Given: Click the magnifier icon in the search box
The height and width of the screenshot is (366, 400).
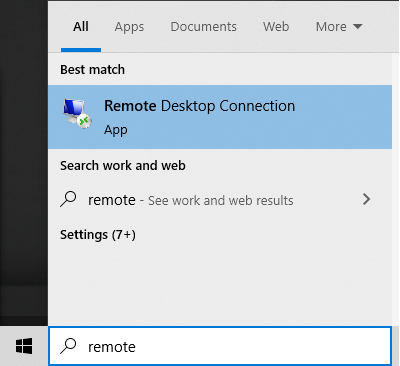Looking at the screenshot, I should pos(68,346).
